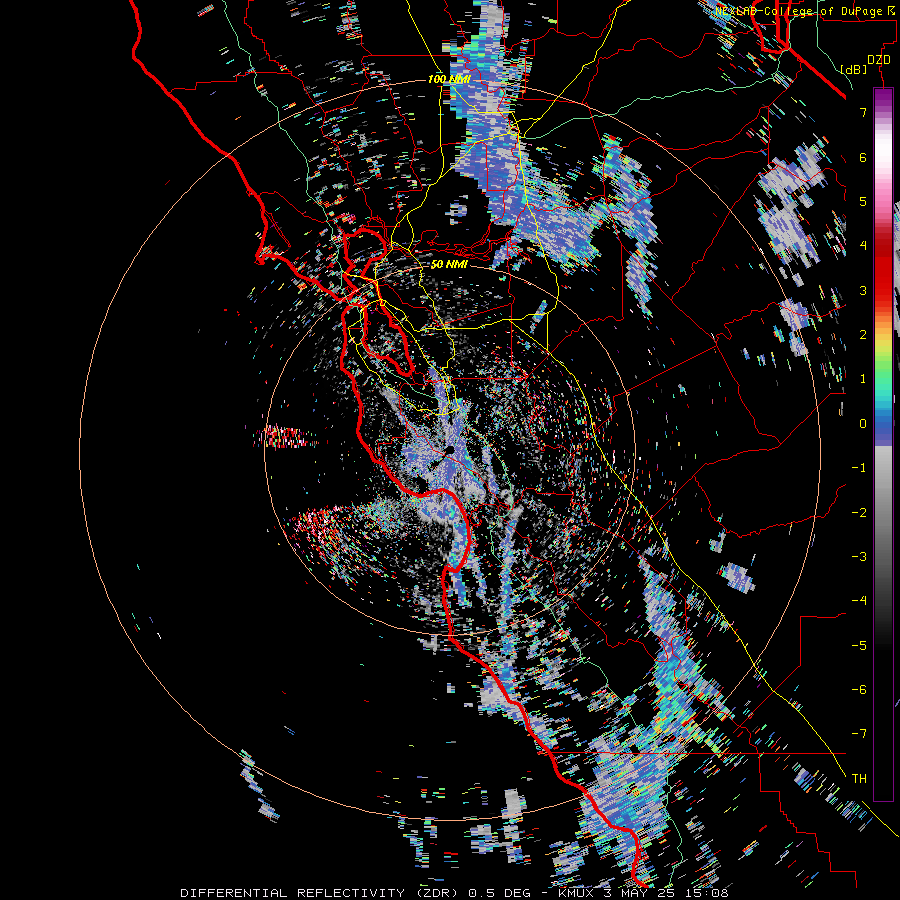This screenshot has width=900, height=900.
Task: Click the "TH" threshold label on the scale
Action: [859, 779]
